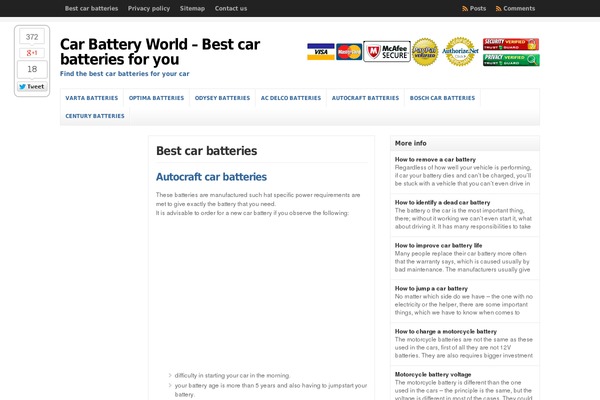This screenshot has width=600, height=400.
Task: Click the 'battery age is more than 5 years' bullet
Action: (271, 390)
